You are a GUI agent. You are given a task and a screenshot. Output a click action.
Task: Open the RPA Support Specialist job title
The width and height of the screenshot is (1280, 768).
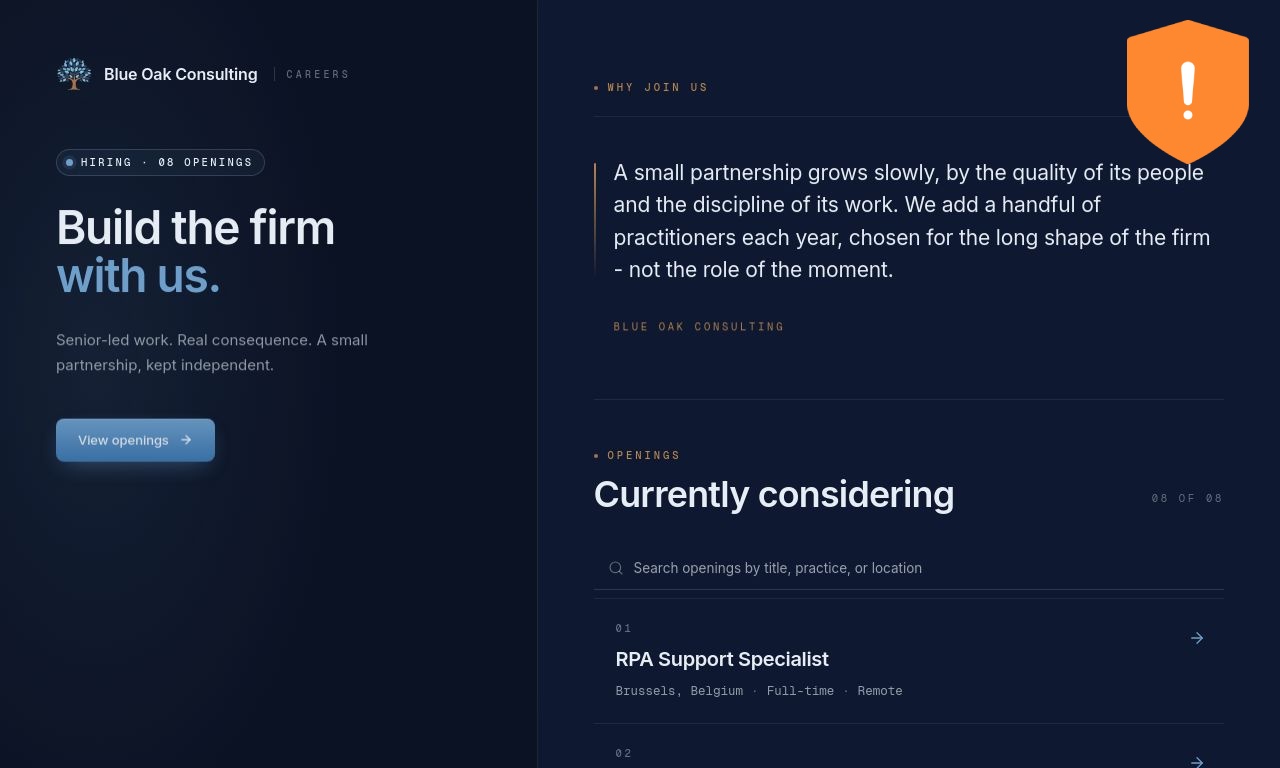point(722,659)
